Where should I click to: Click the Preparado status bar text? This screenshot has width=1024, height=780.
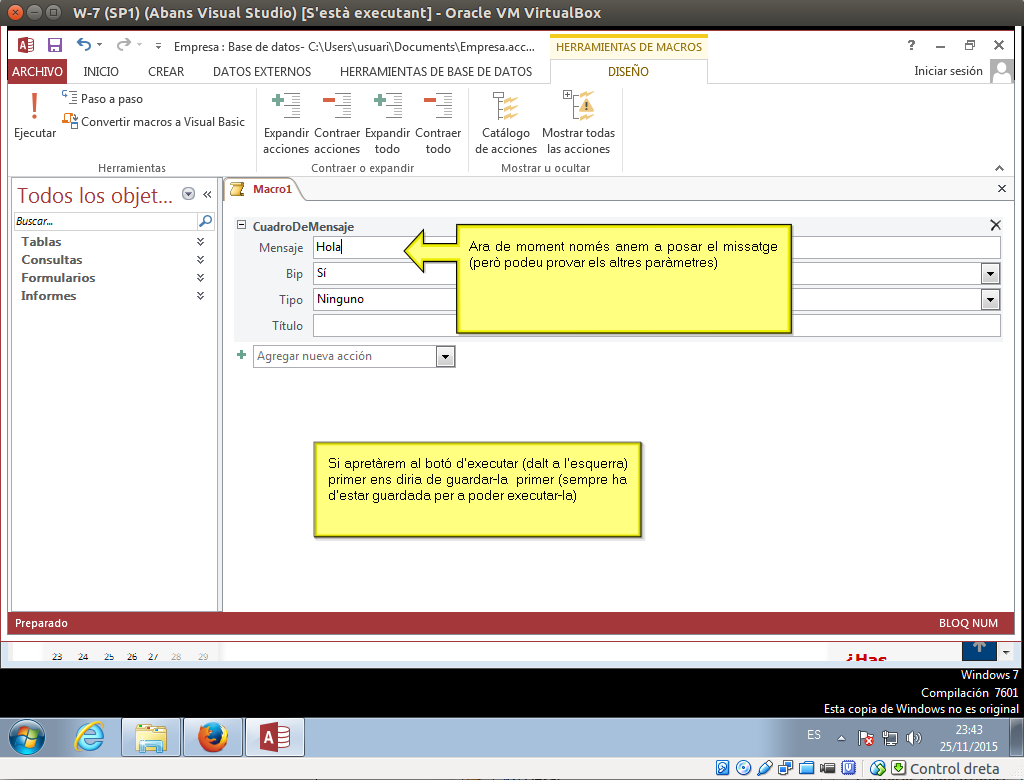(x=41, y=623)
